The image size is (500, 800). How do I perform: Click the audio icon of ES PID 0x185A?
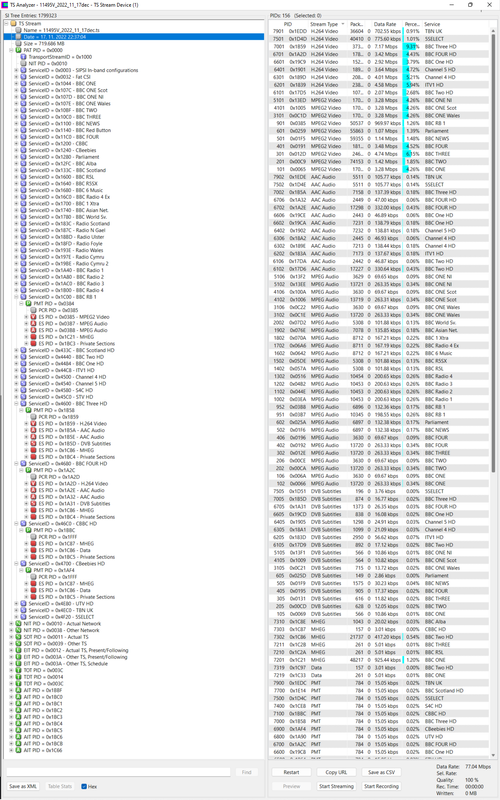point(34,430)
